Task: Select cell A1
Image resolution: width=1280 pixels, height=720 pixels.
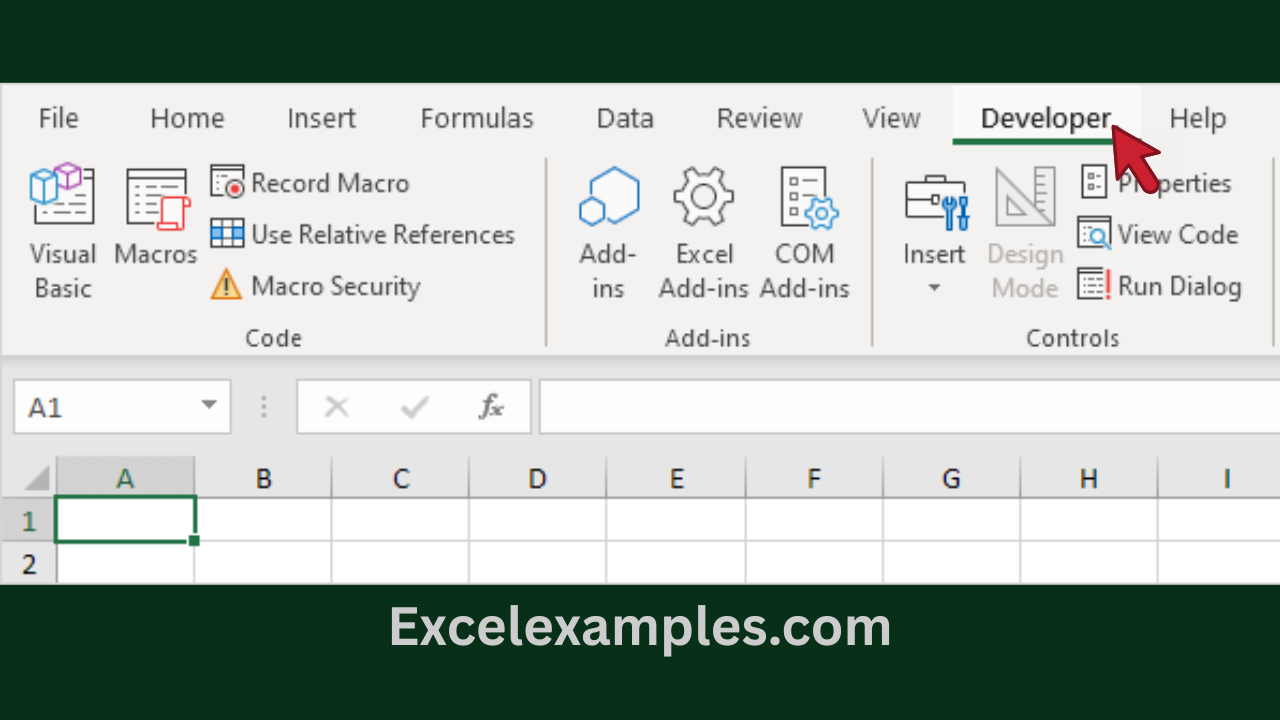Action: pos(125,519)
